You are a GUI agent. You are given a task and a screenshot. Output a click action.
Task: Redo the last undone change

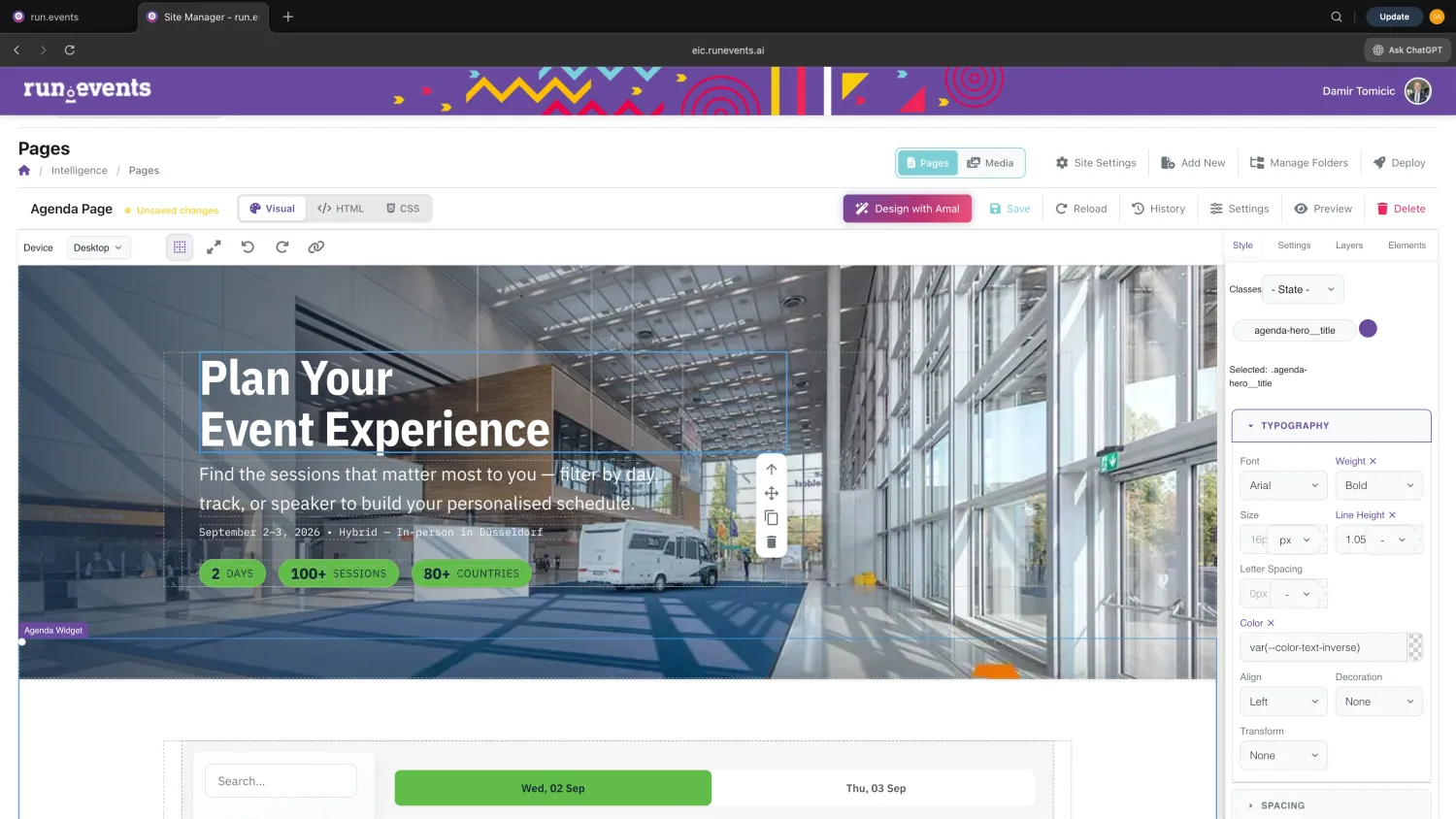pyautogui.click(x=281, y=247)
